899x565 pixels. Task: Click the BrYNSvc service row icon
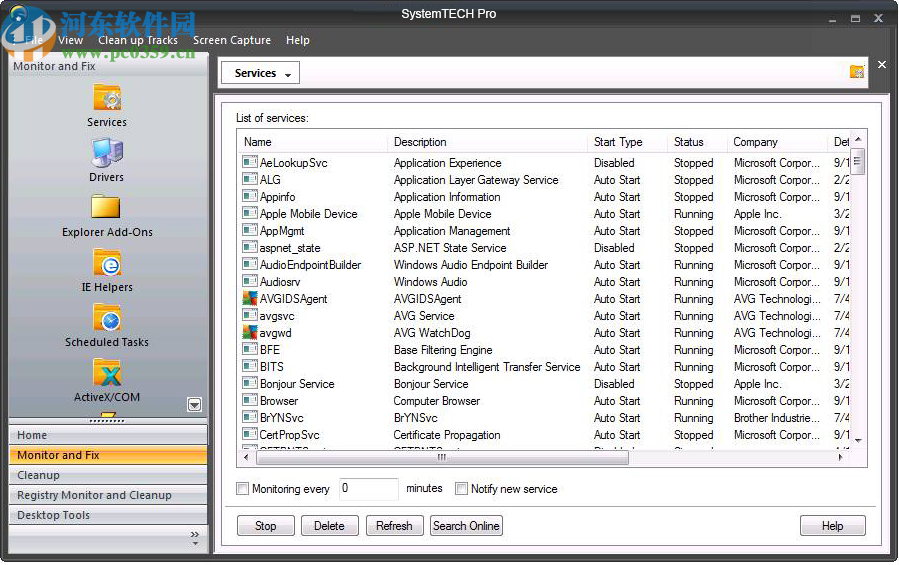tap(249, 417)
